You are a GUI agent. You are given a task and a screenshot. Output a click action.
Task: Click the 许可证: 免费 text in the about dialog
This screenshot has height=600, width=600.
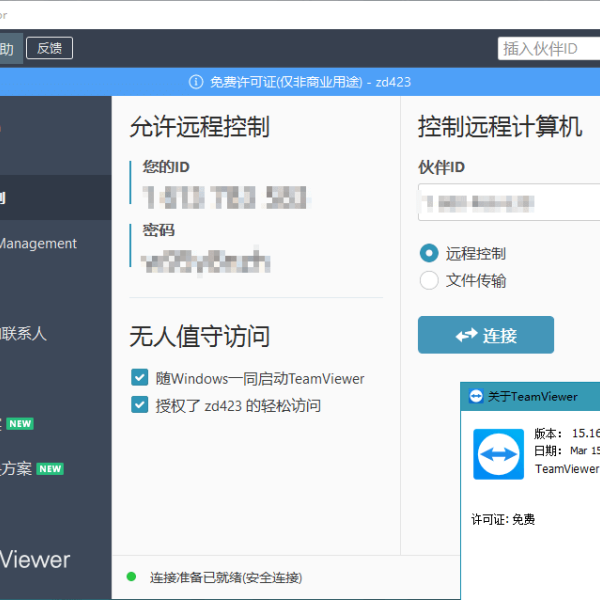pos(503,520)
